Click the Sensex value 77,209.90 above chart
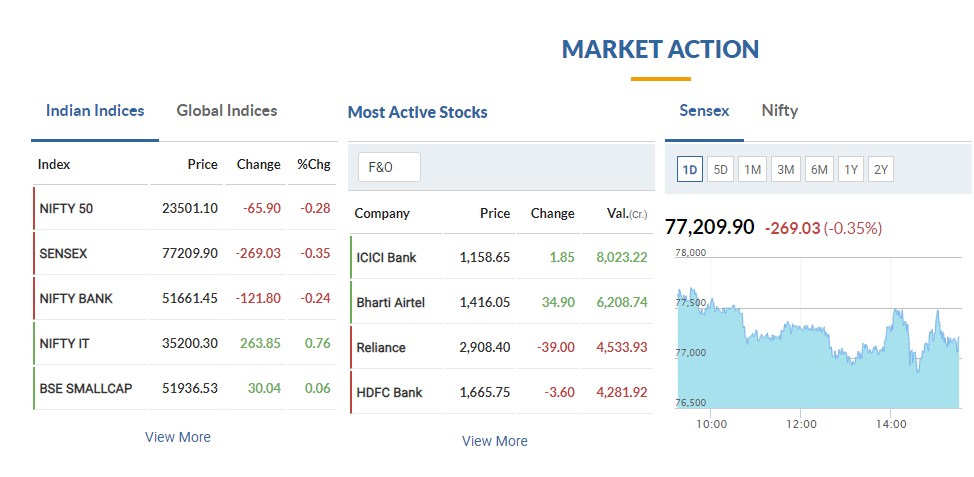 coord(709,227)
